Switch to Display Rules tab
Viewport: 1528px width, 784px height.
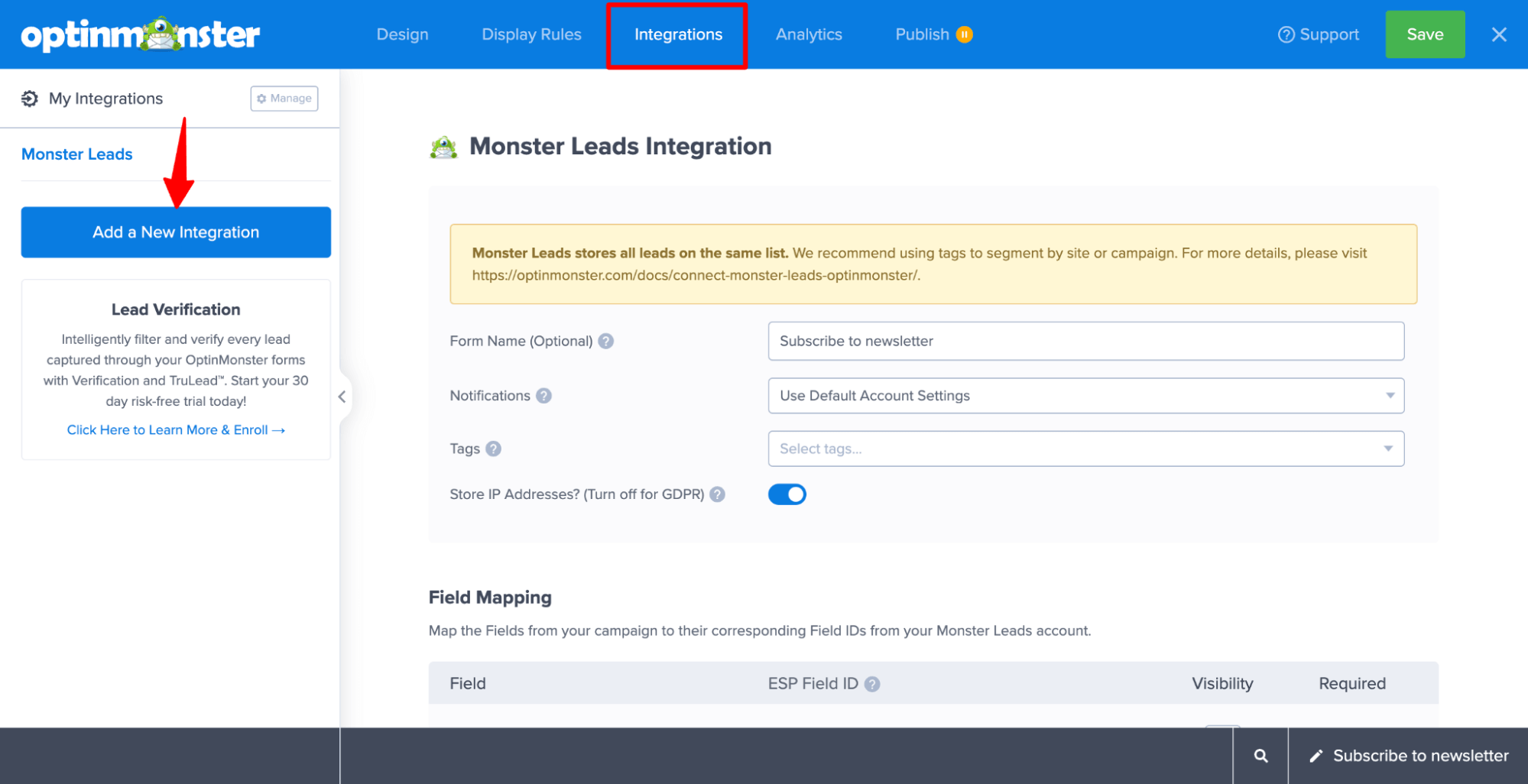(531, 34)
